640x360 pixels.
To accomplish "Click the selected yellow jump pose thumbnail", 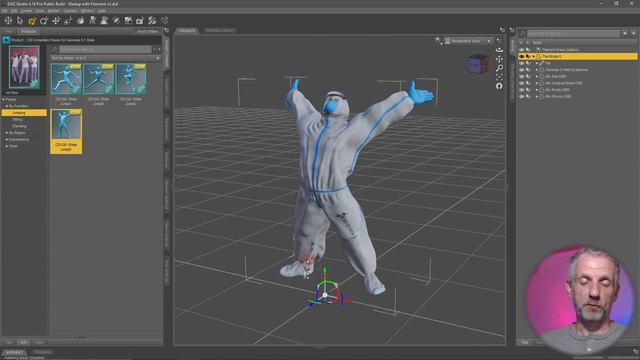I will pyautogui.click(x=66, y=131).
